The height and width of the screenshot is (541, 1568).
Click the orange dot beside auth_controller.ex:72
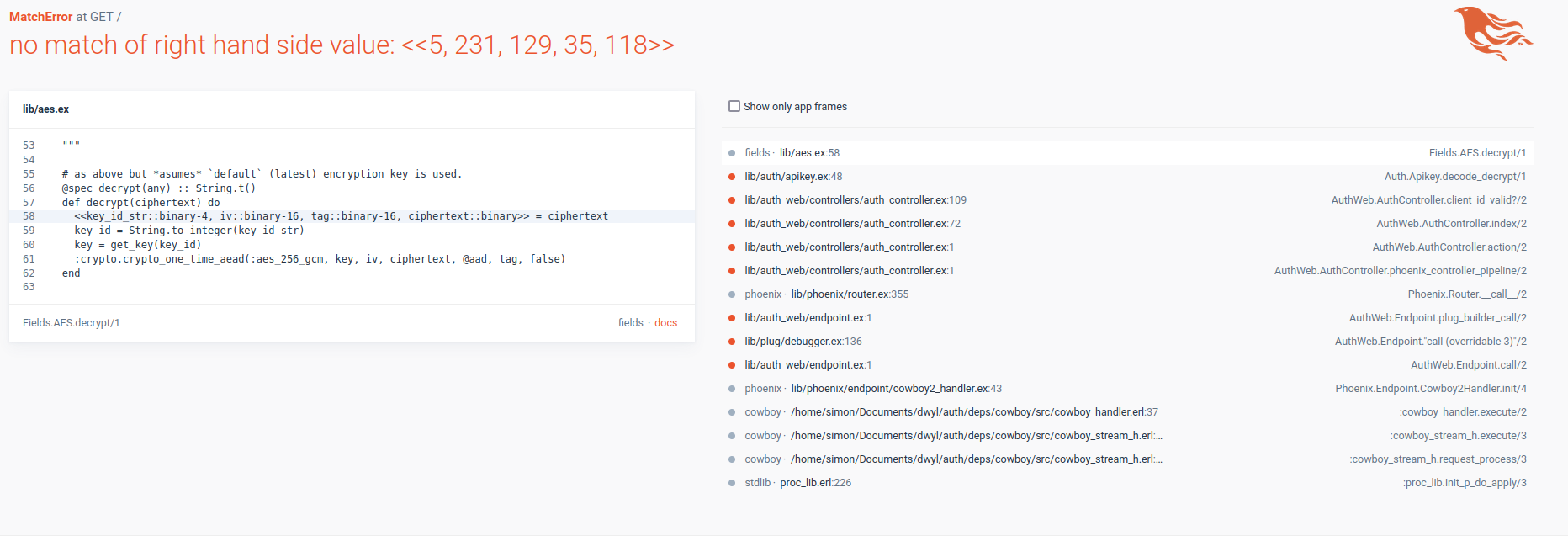732,224
